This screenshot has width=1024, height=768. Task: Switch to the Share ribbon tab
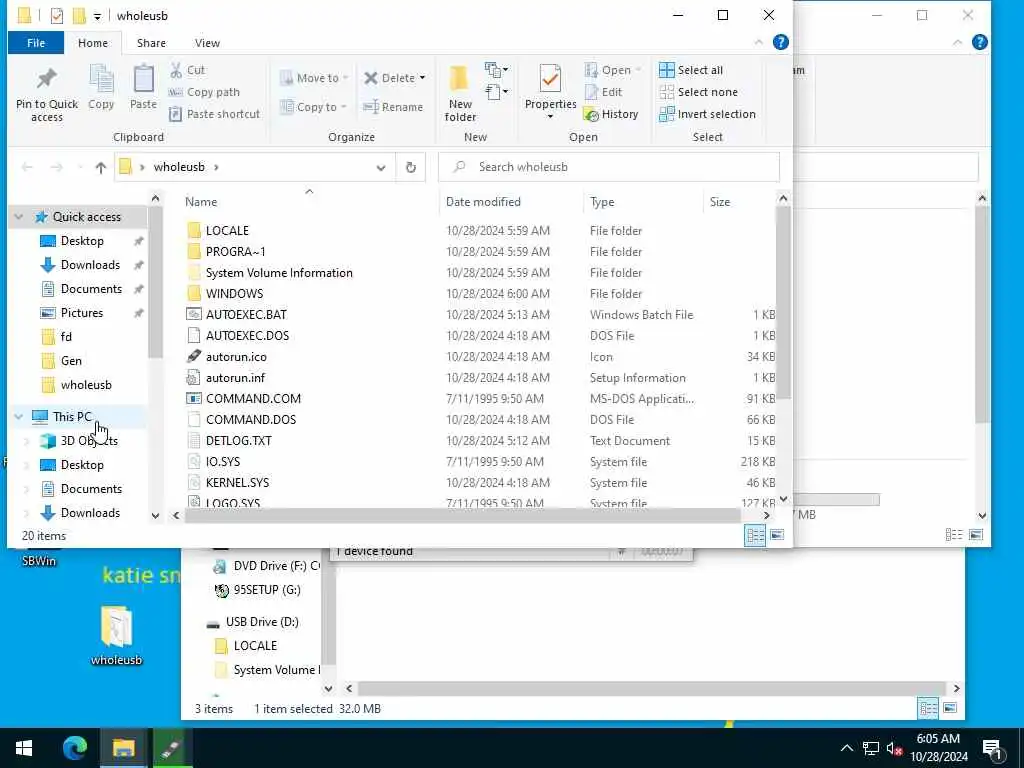151,42
